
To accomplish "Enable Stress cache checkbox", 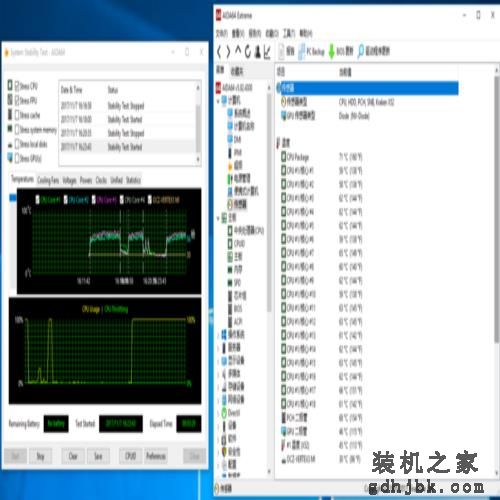I will [x=18, y=115].
